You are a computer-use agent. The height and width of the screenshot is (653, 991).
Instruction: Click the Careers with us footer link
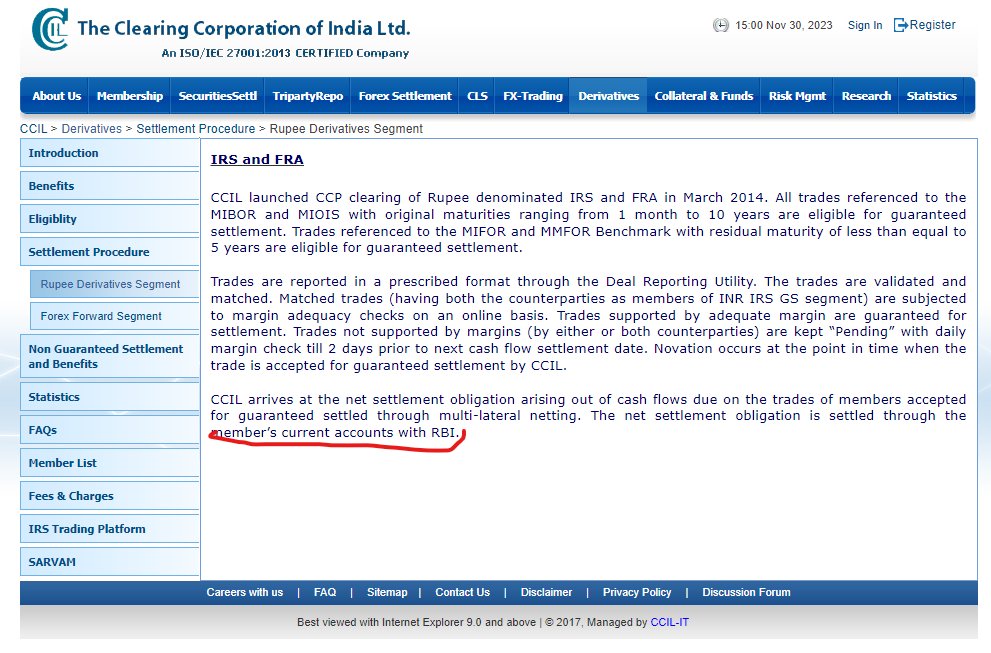coord(245,592)
